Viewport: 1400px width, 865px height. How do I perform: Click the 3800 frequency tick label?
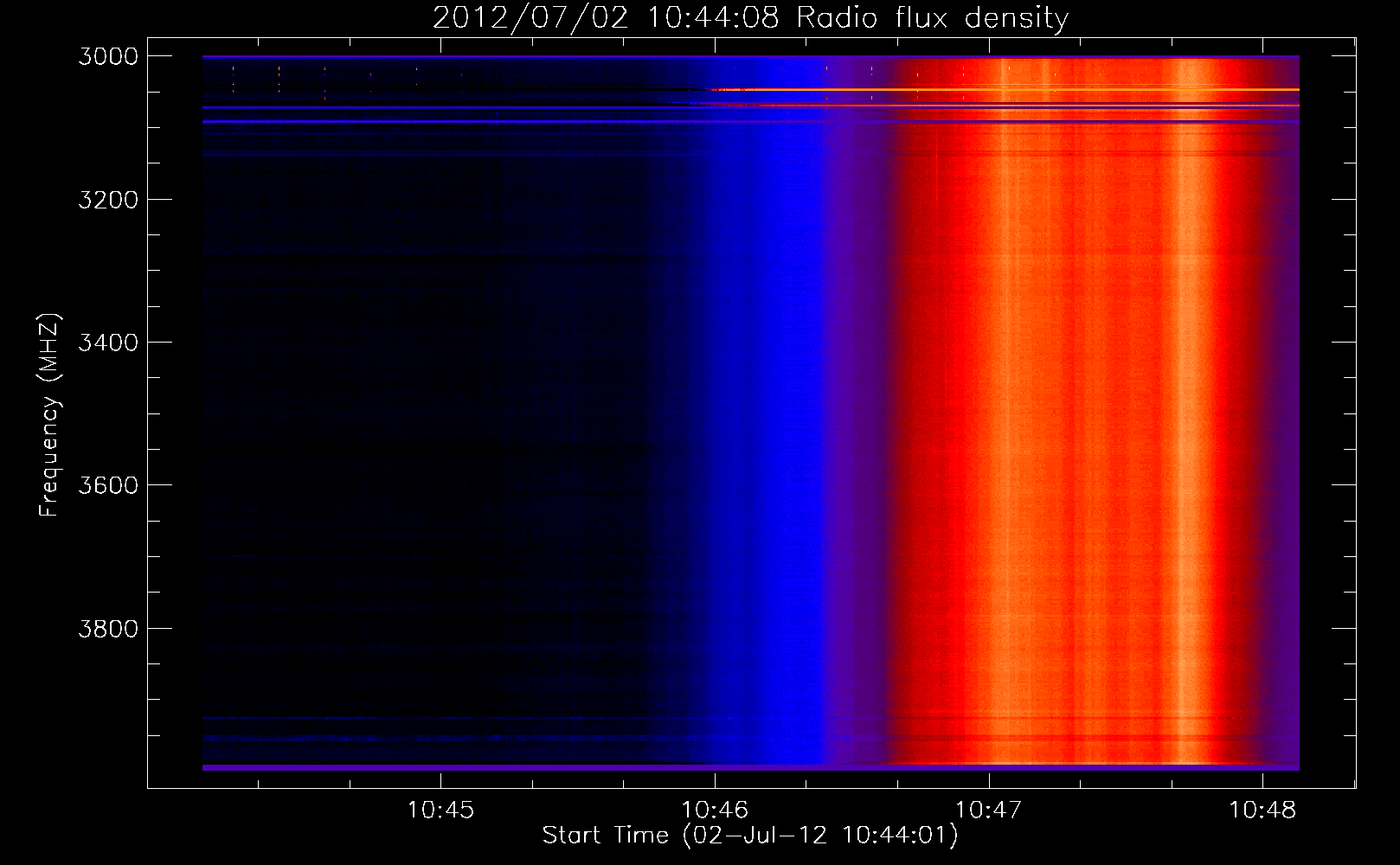108,629
